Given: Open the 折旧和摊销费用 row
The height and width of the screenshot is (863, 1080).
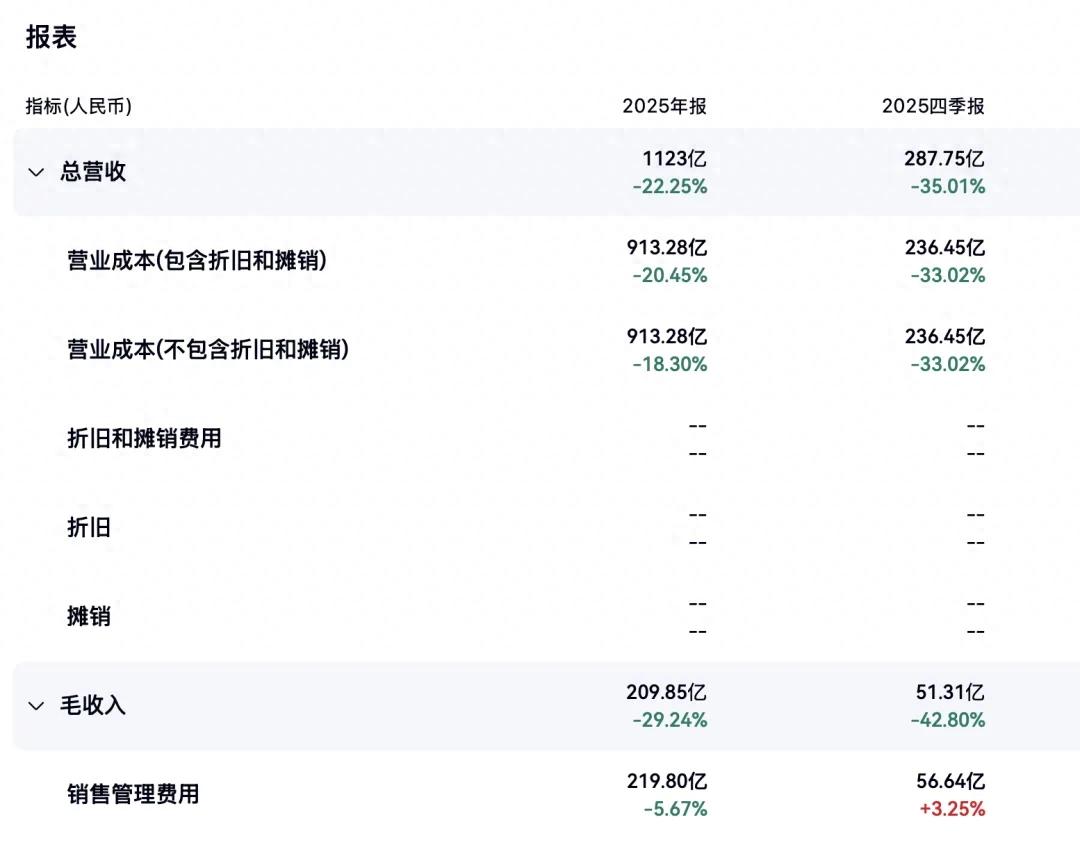Looking at the screenshot, I should point(144,439).
